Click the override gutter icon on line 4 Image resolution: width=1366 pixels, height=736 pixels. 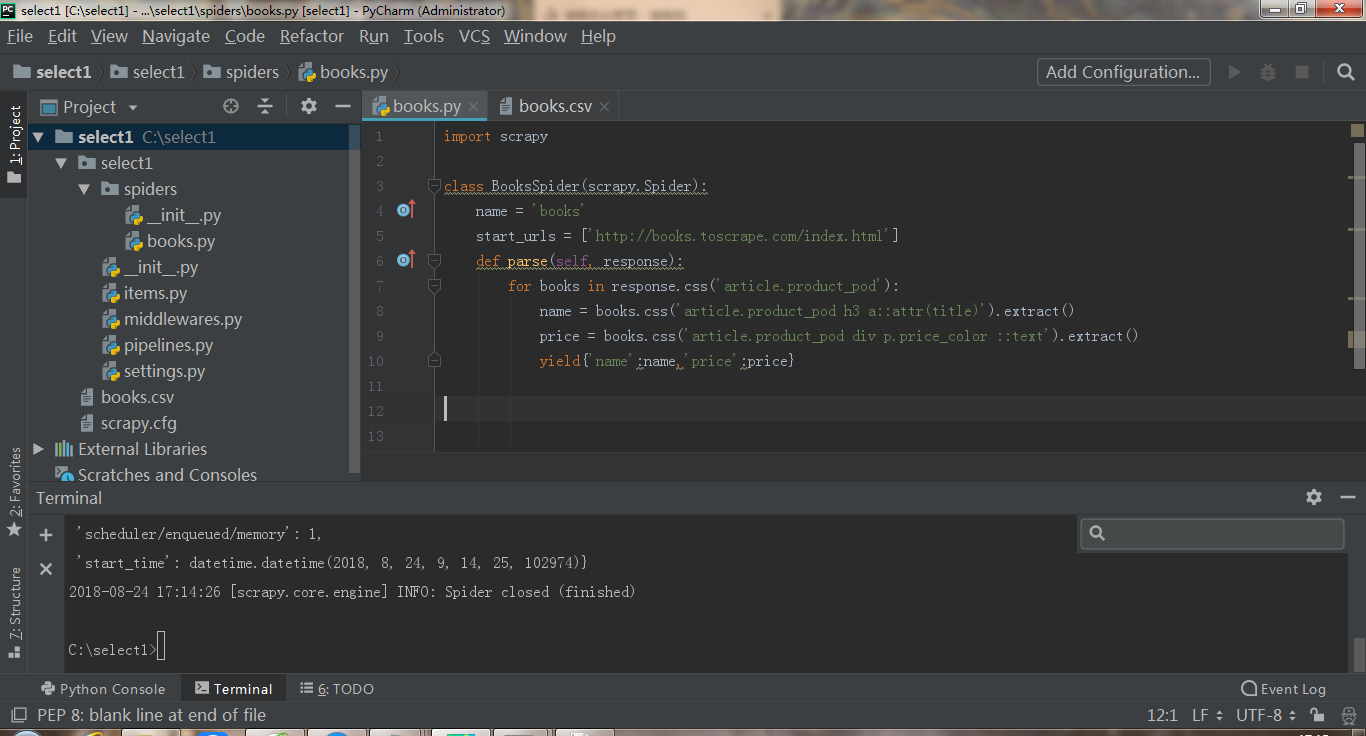(405, 210)
